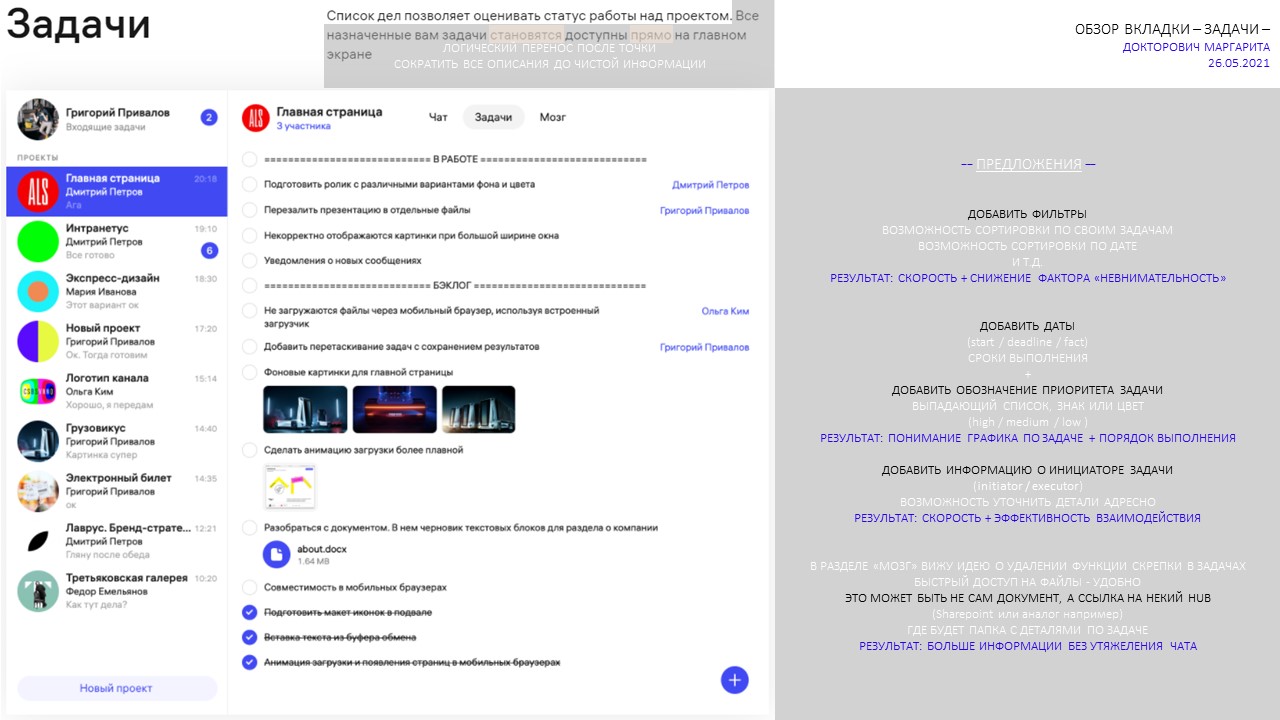The image size is (1280, 720).
Task: Click the blue plus add-task button
Action: point(734,680)
